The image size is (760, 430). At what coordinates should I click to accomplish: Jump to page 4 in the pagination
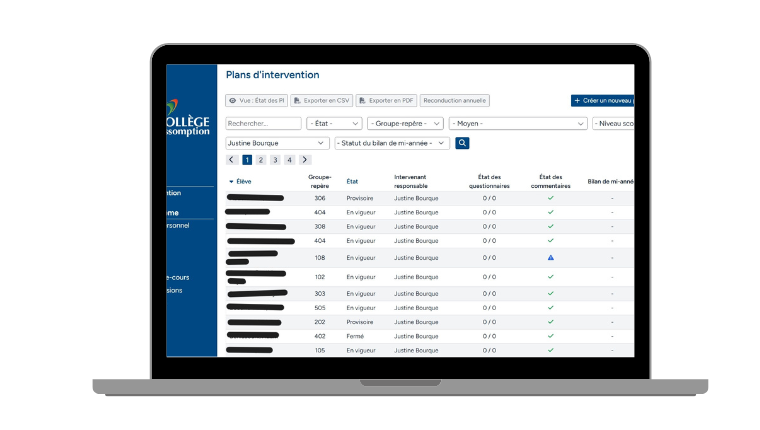(x=289, y=160)
